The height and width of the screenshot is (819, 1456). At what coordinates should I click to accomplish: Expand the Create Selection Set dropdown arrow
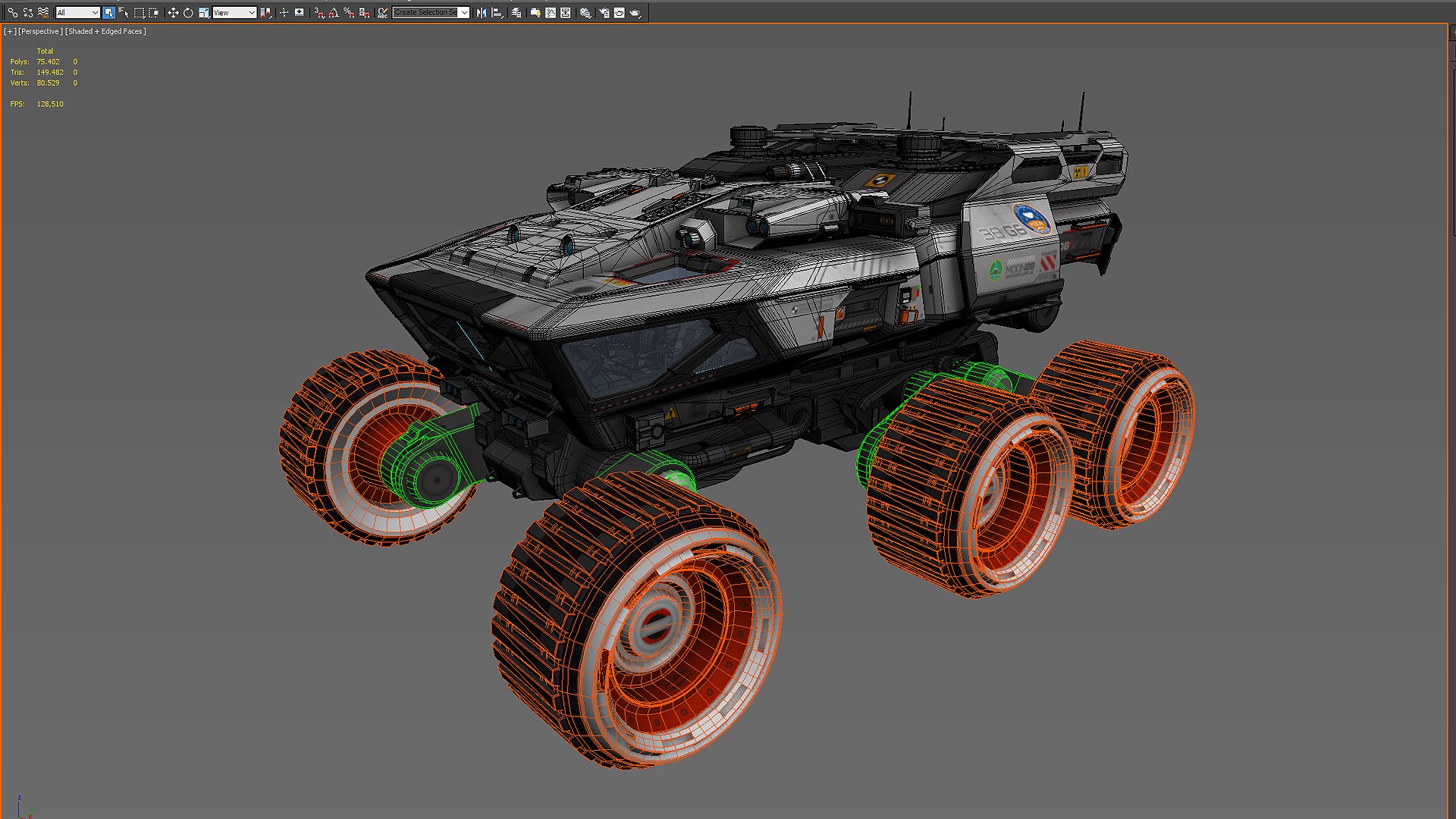coord(464,13)
